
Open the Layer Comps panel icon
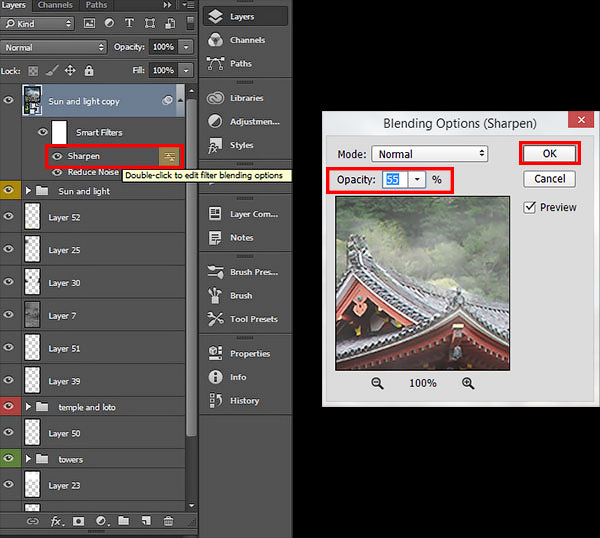pyautogui.click(x=215, y=214)
